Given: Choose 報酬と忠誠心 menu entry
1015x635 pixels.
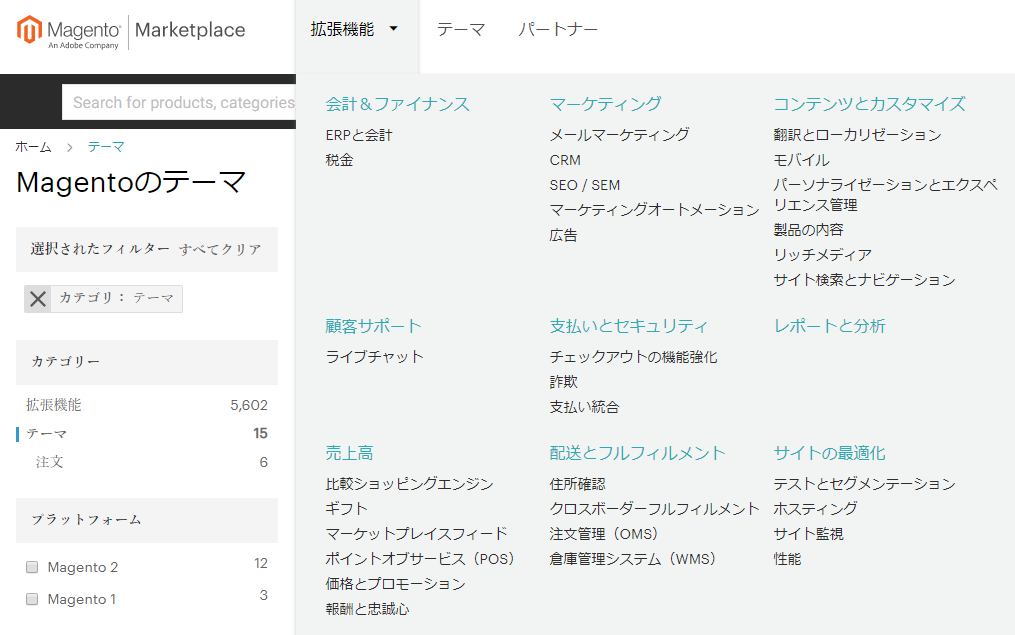Looking at the screenshot, I should 367,609.
